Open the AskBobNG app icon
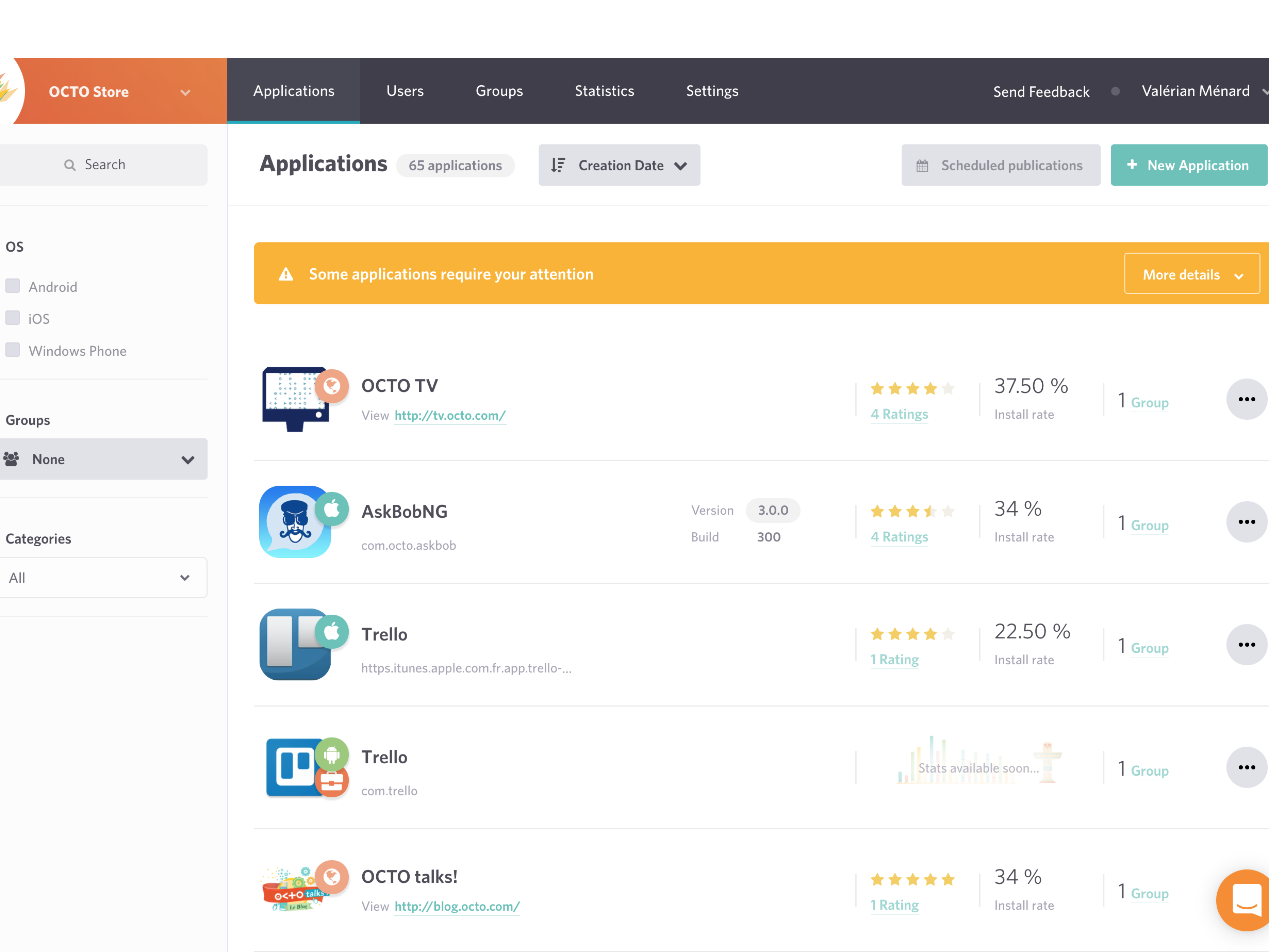The width and height of the screenshot is (1269, 952). point(295,522)
